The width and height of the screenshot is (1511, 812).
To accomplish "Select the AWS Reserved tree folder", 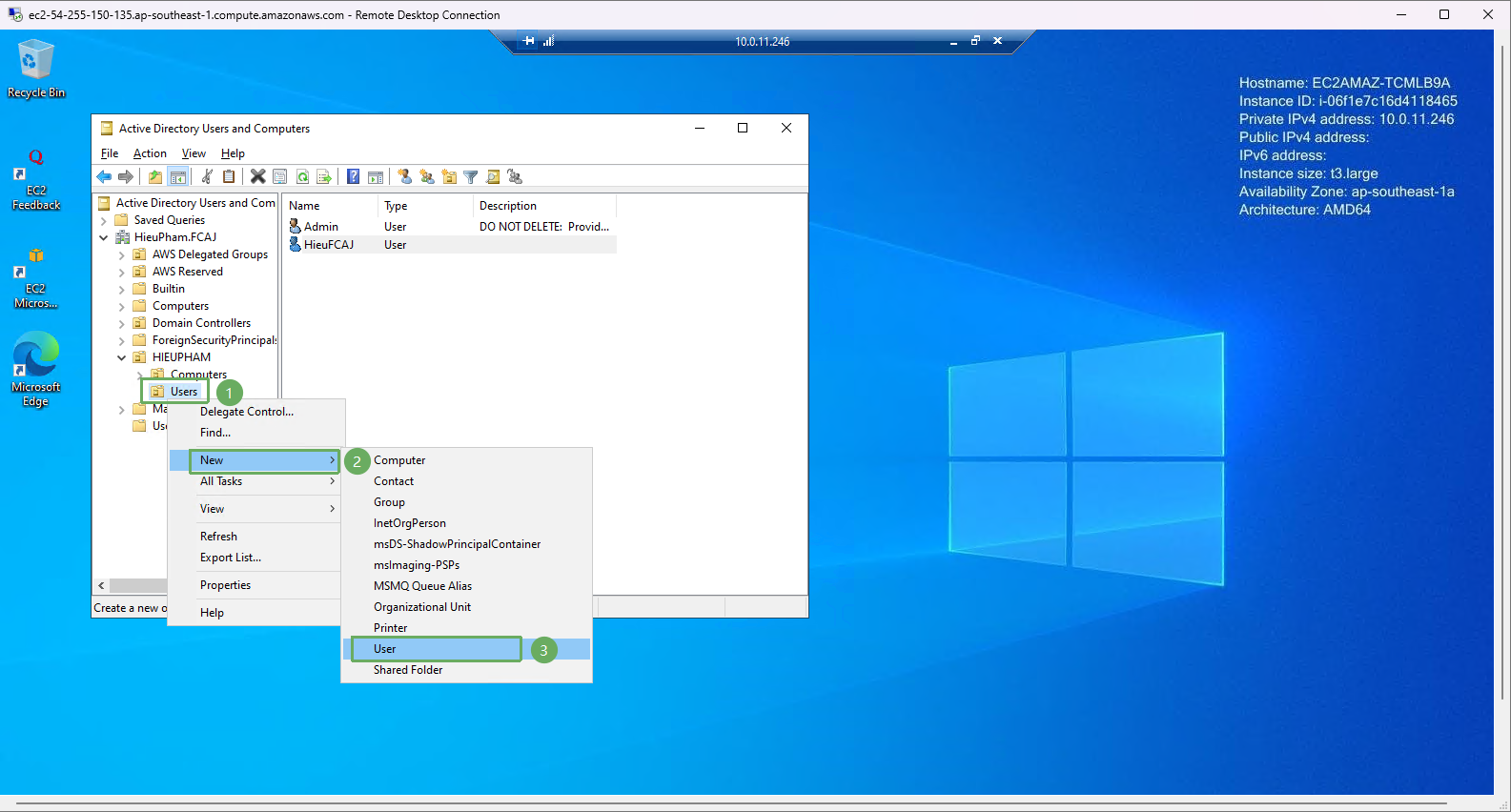I will coord(187,272).
